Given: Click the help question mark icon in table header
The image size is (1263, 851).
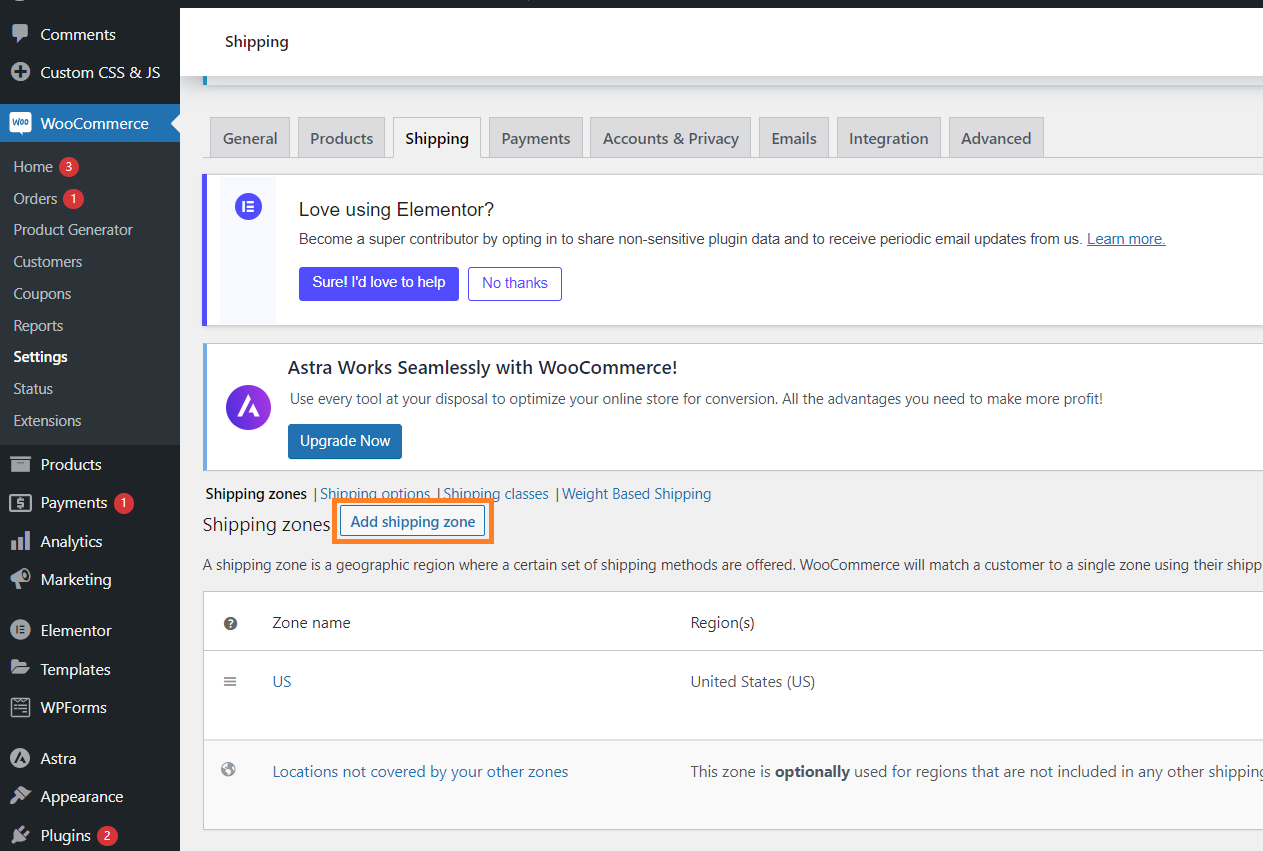Looking at the screenshot, I should tap(231, 623).
